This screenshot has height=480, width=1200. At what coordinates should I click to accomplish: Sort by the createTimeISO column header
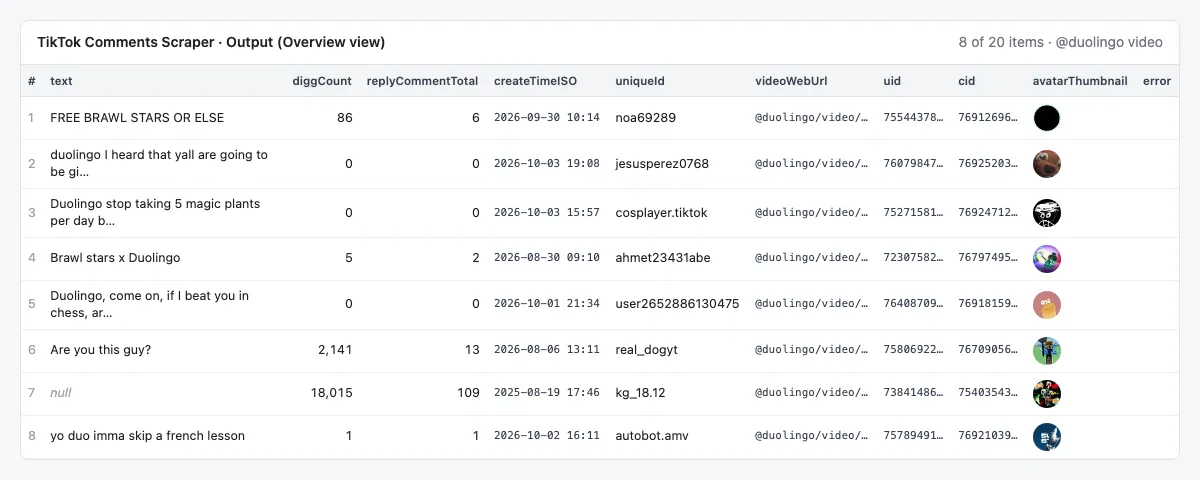(535, 81)
